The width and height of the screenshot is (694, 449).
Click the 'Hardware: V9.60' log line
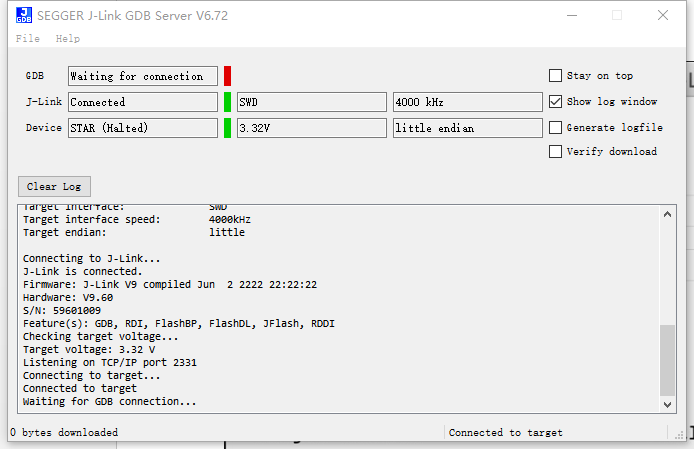point(68,298)
